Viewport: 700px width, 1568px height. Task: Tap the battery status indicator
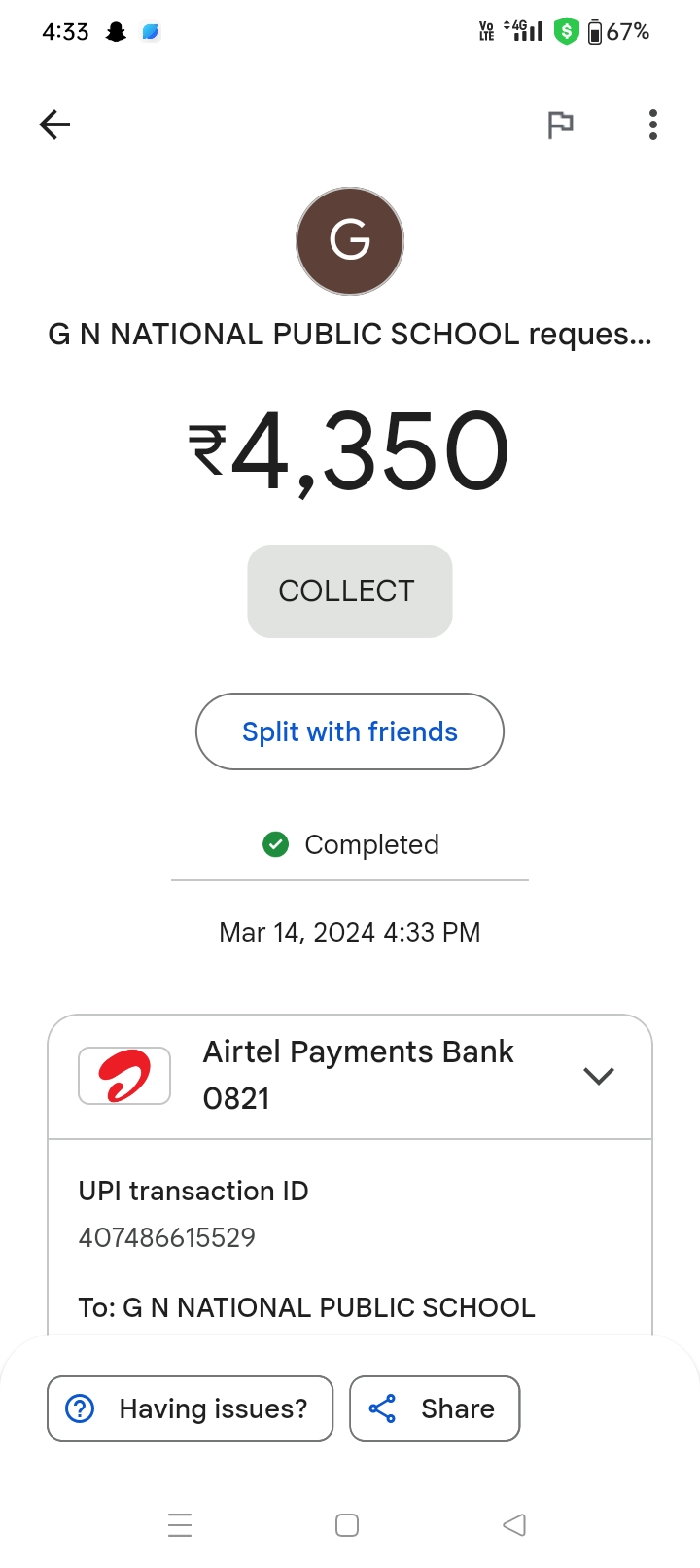pos(618,32)
